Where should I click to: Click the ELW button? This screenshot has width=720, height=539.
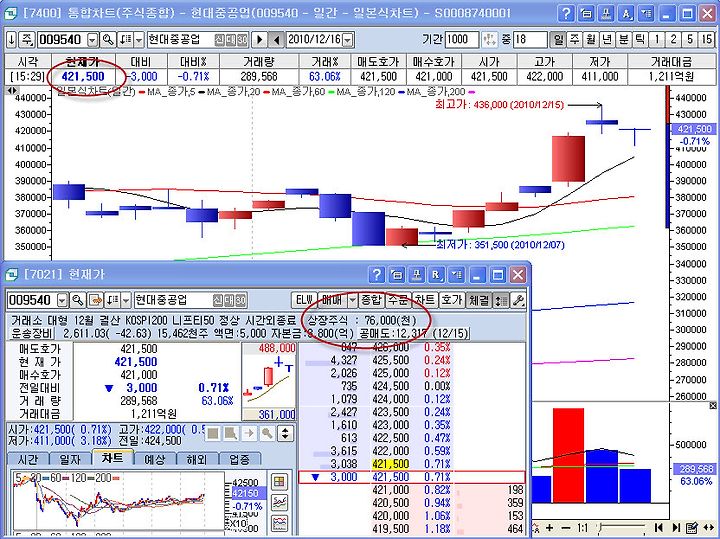pos(304,300)
